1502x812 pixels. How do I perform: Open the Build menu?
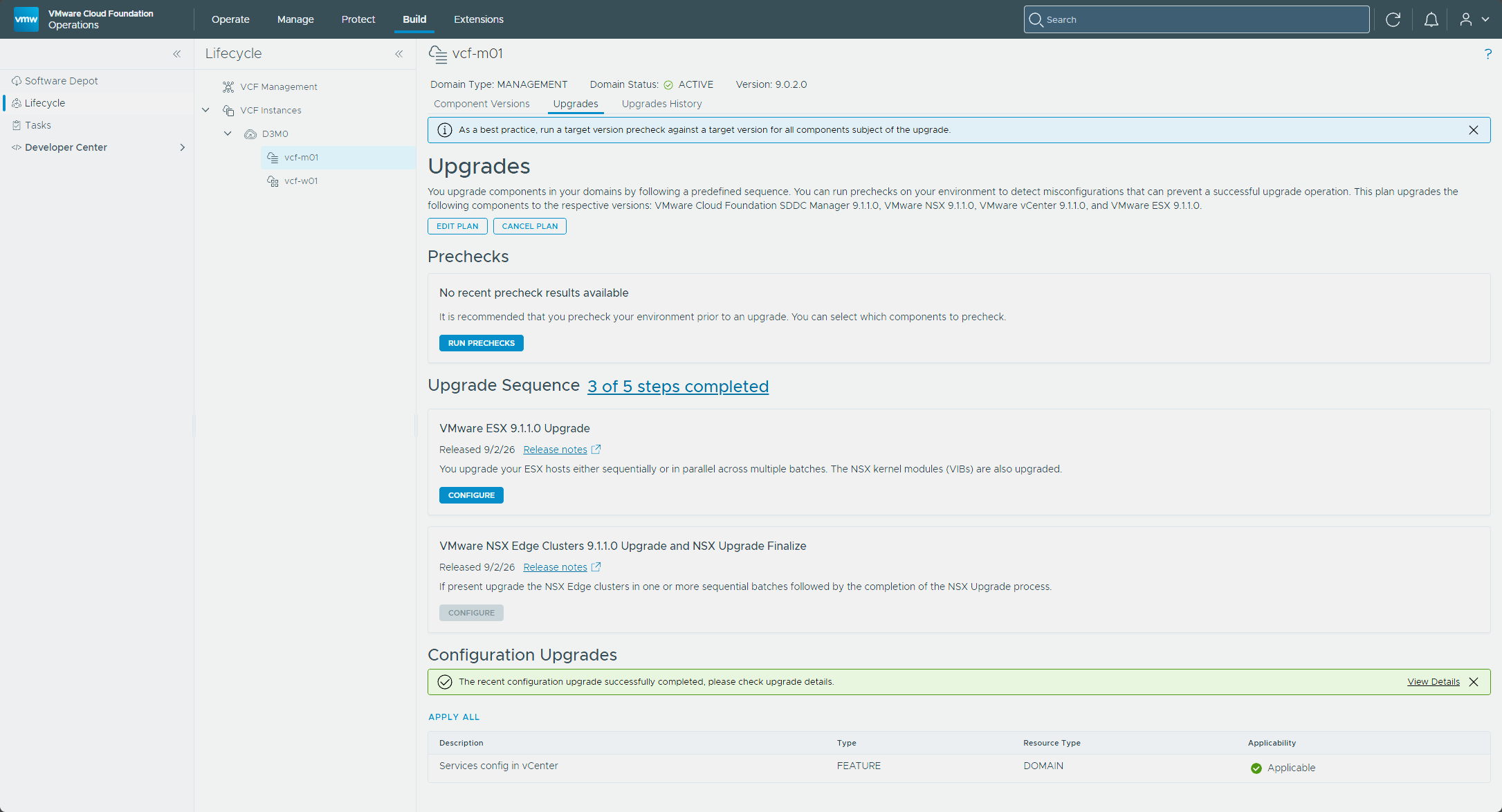[414, 19]
